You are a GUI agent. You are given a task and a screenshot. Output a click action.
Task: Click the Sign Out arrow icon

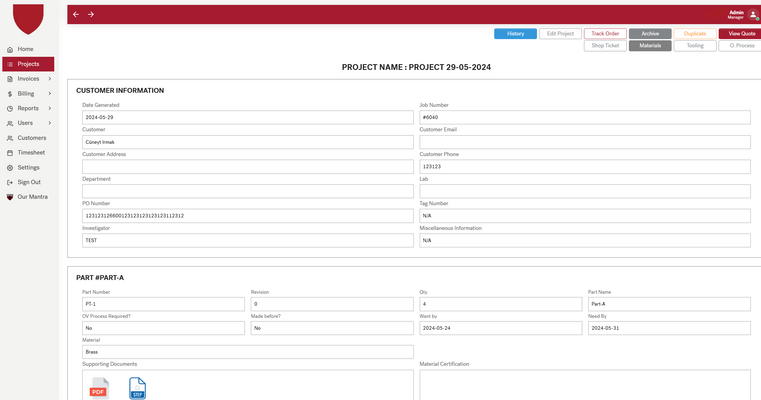pyautogui.click(x=10, y=183)
